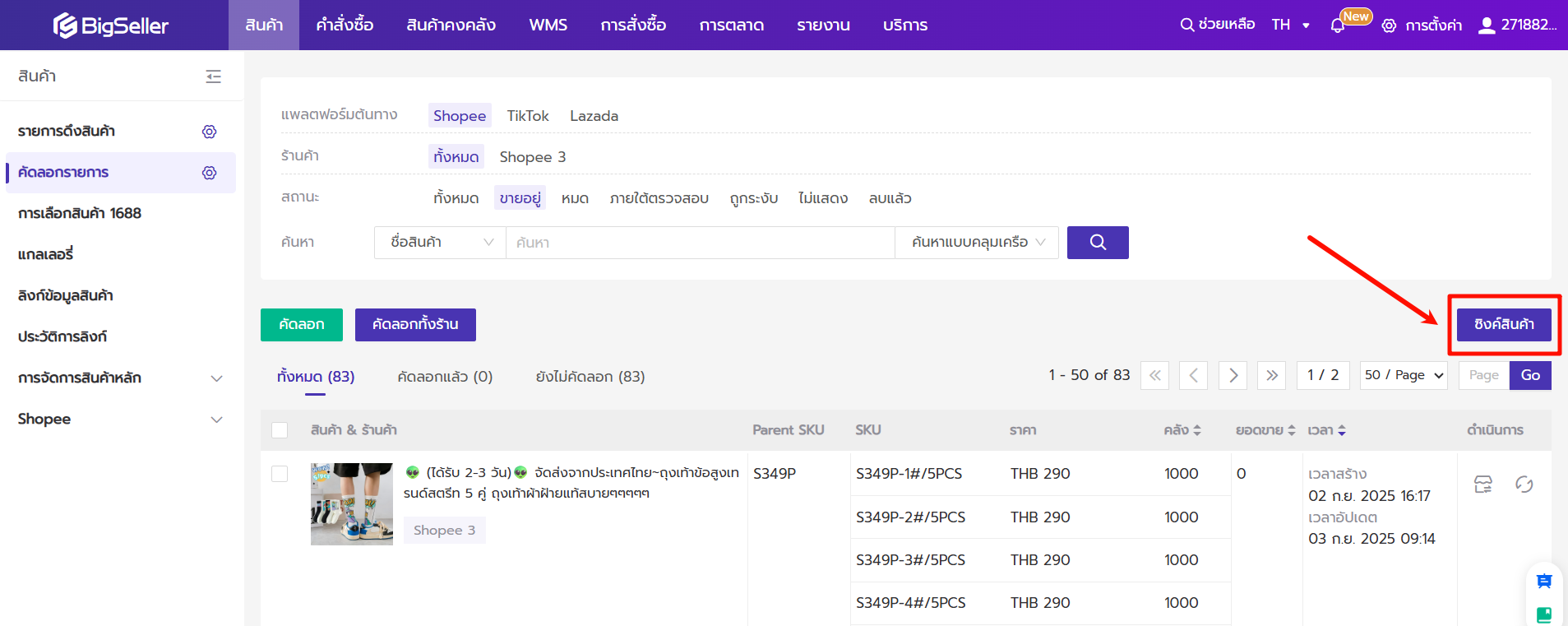This screenshot has height=626, width=1568.
Task: Click the product thumbnail image of the socks
Action: tap(351, 504)
